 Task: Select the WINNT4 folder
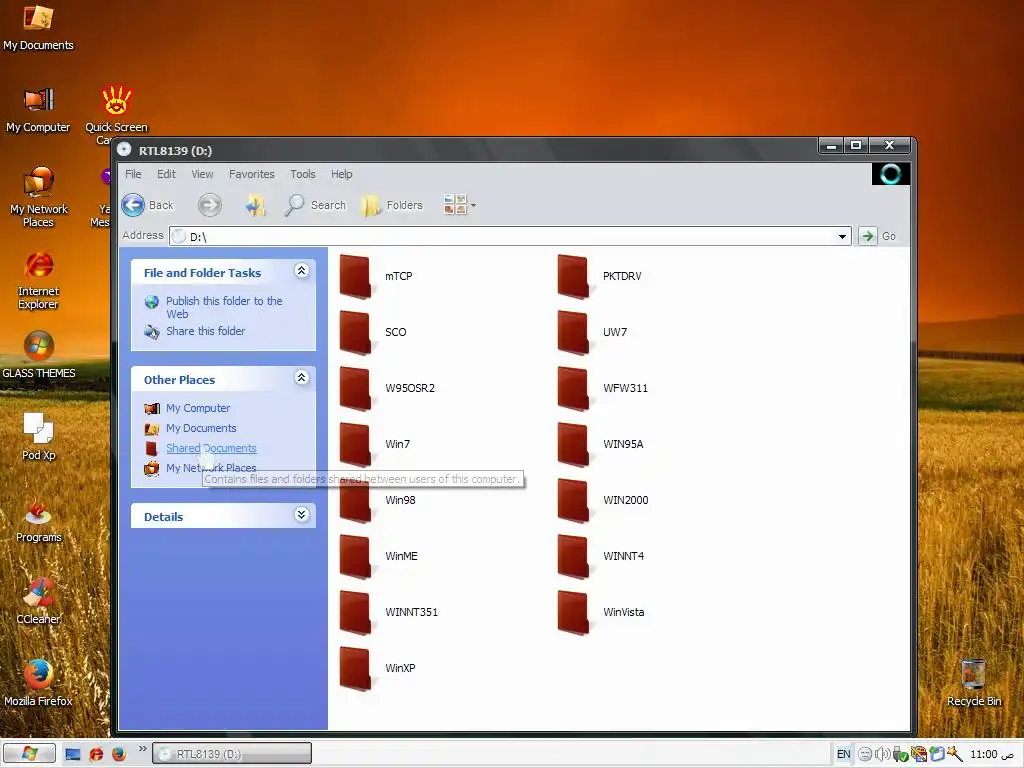pyautogui.click(x=601, y=558)
